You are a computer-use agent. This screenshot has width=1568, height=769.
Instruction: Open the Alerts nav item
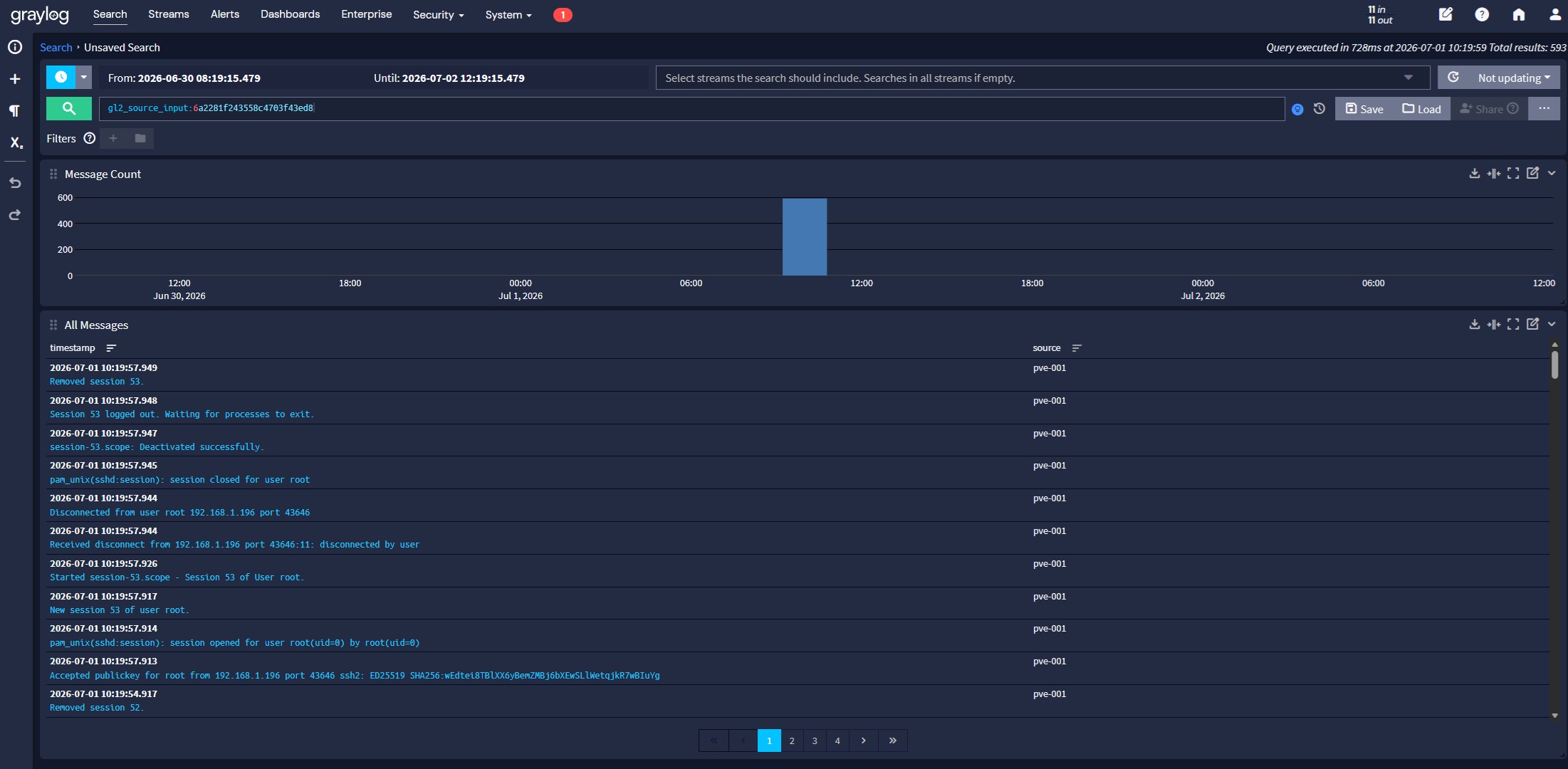(x=225, y=14)
